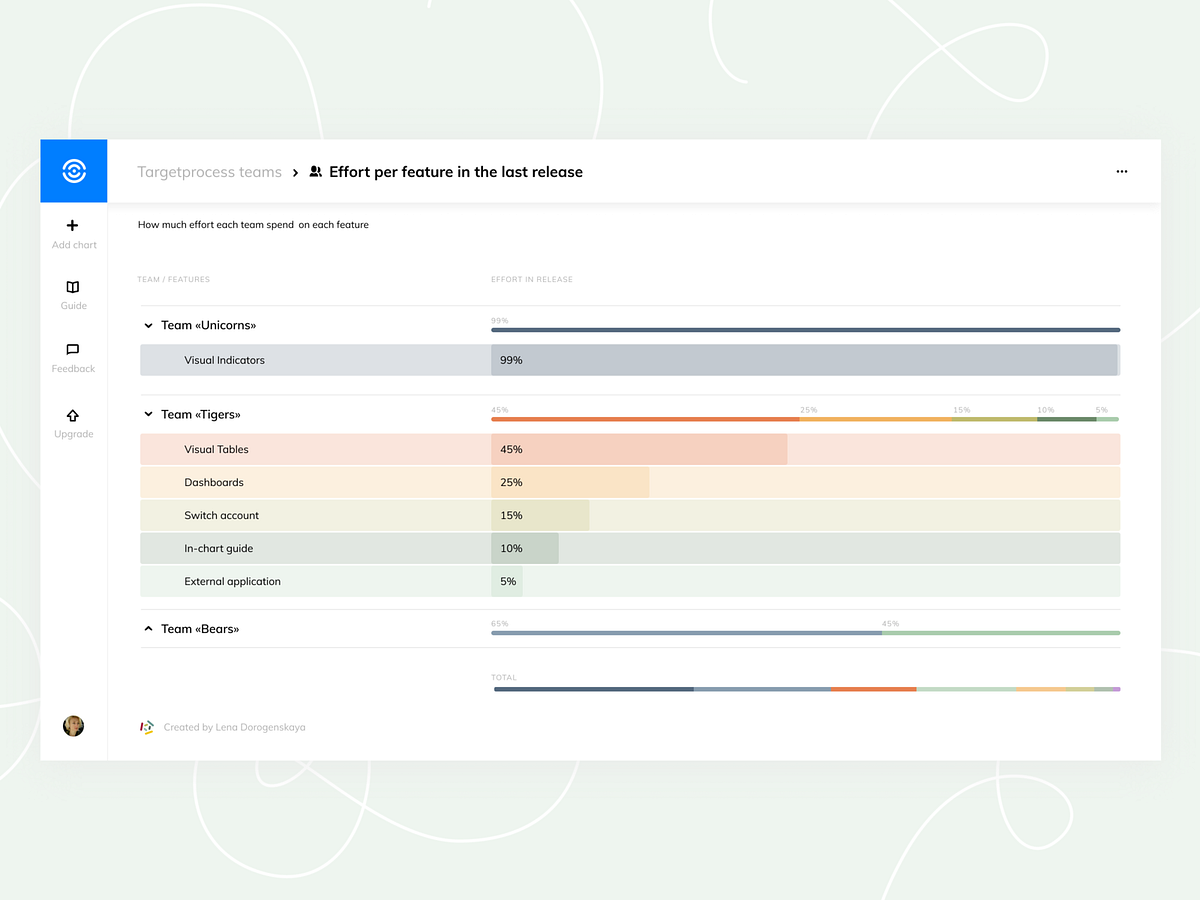This screenshot has width=1200, height=900.
Task: Select the Dashboards feature row
Action: click(x=214, y=482)
